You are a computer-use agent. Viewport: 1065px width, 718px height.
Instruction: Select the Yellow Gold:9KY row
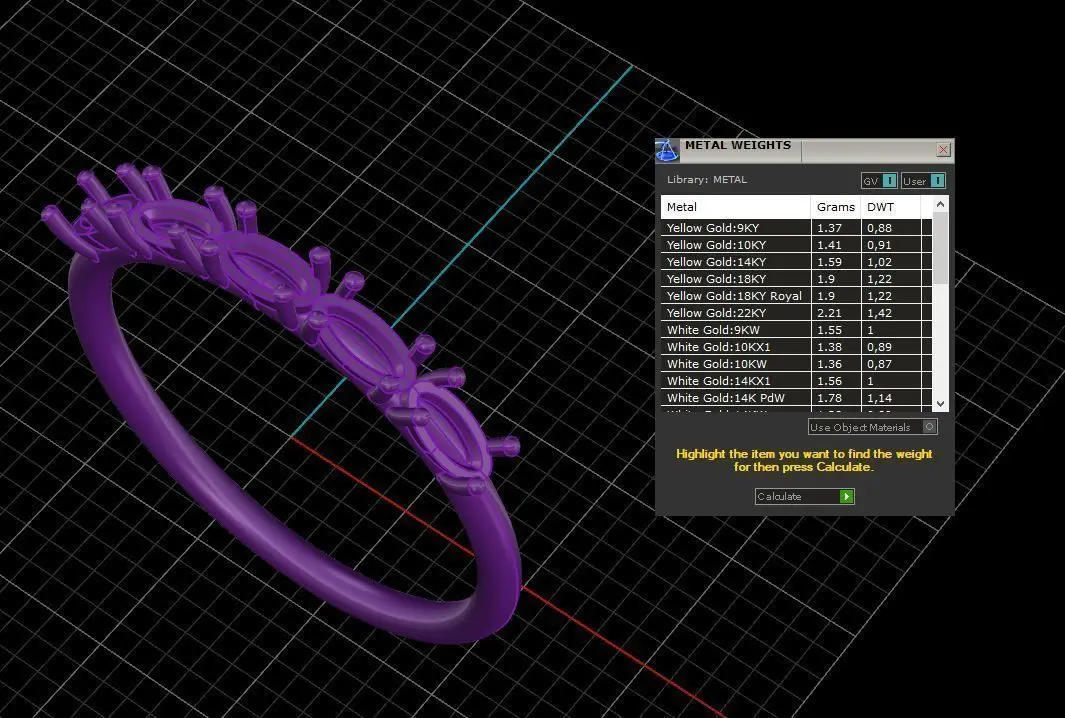click(796, 228)
